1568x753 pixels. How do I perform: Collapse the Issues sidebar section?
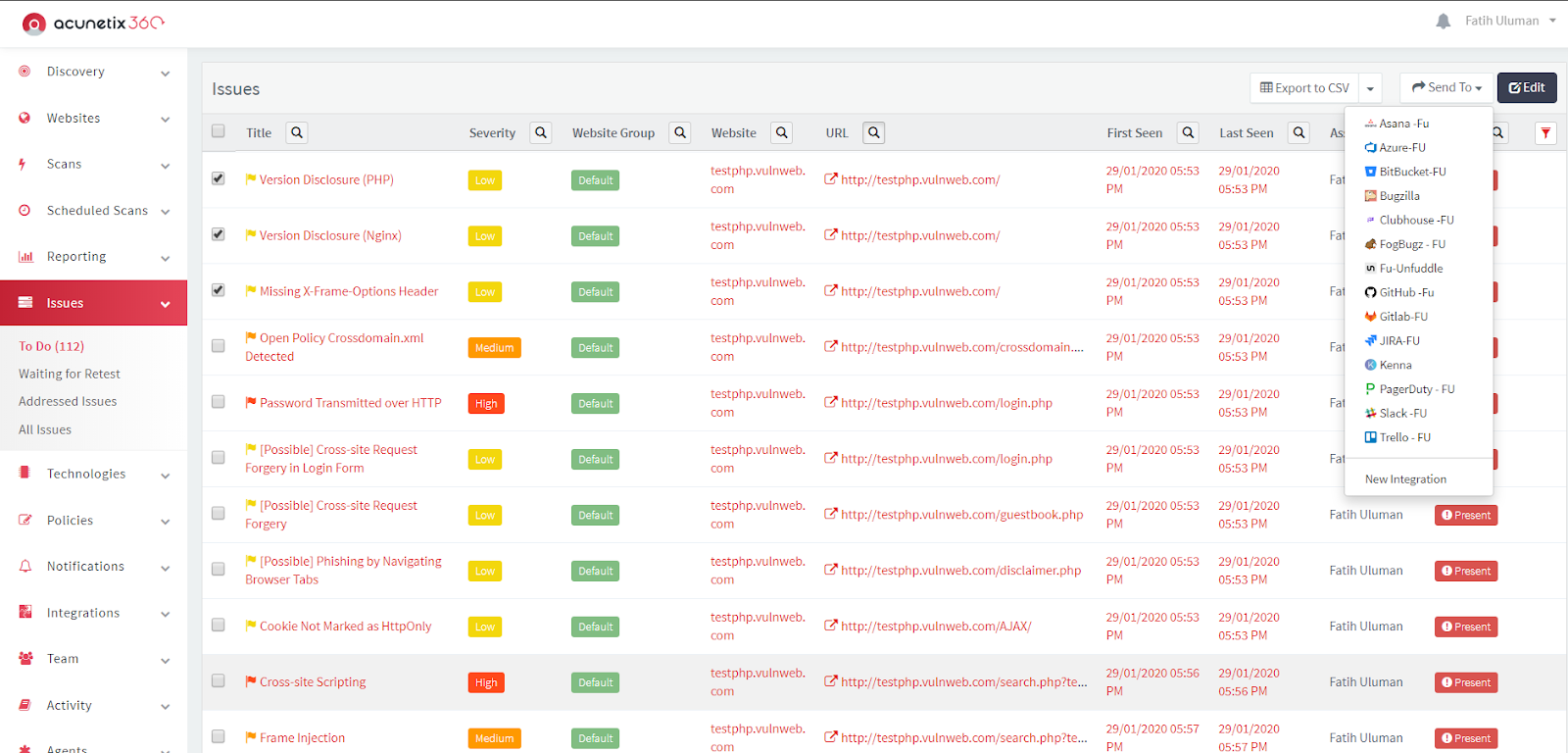[x=165, y=304]
